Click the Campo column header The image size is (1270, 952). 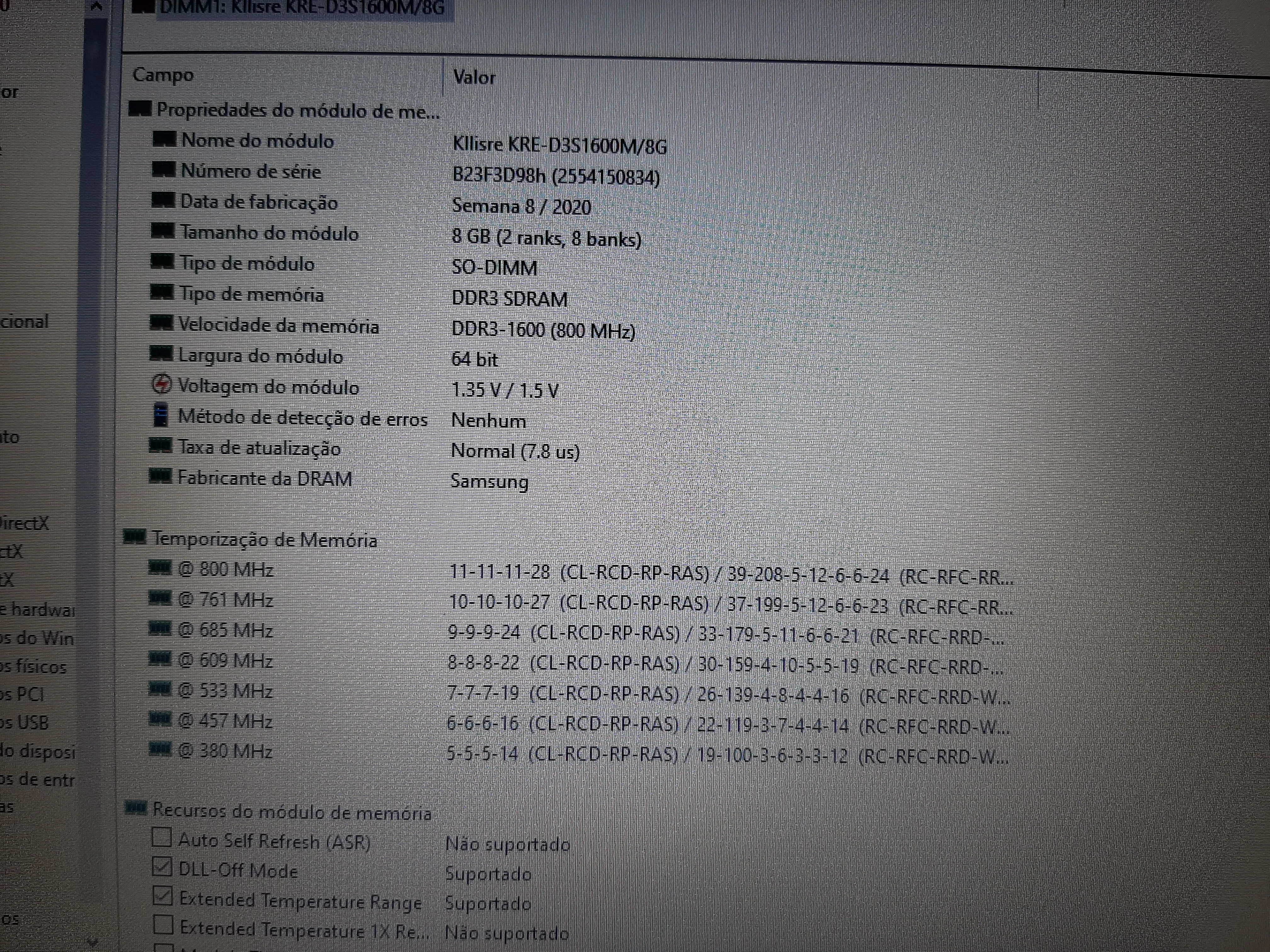click(x=163, y=75)
